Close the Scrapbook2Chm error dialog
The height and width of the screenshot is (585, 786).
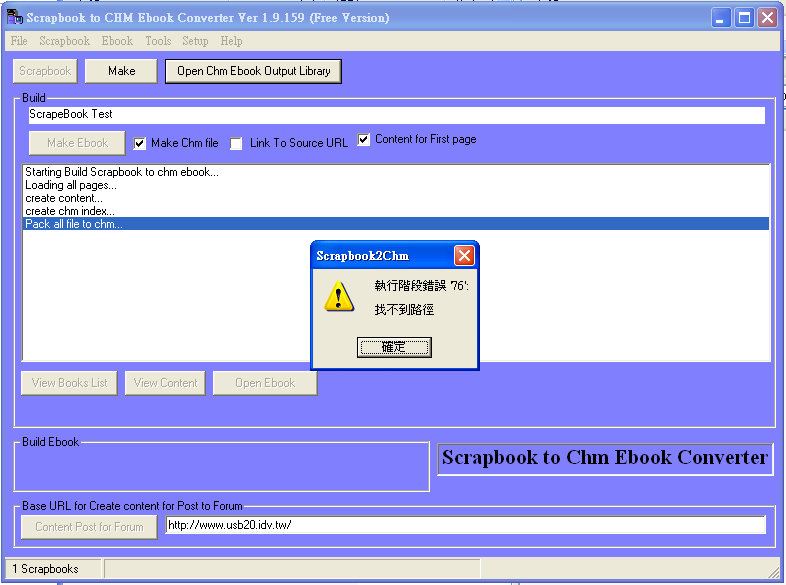point(464,255)
